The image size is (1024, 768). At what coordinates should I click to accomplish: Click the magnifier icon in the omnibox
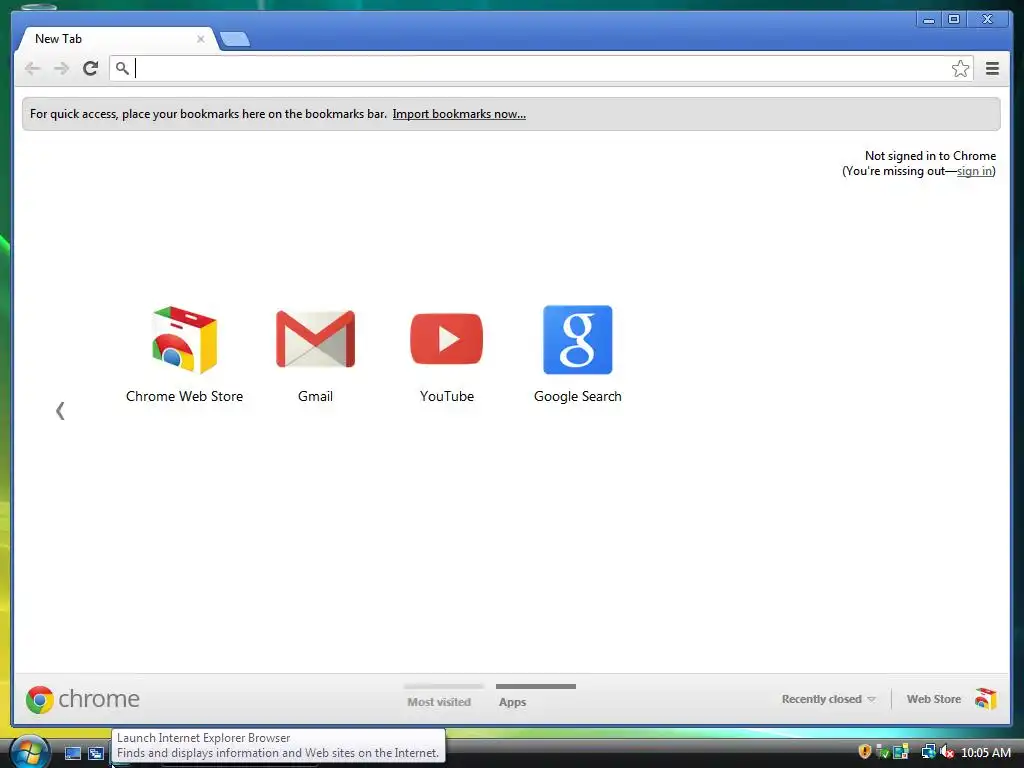coord(122,68)
